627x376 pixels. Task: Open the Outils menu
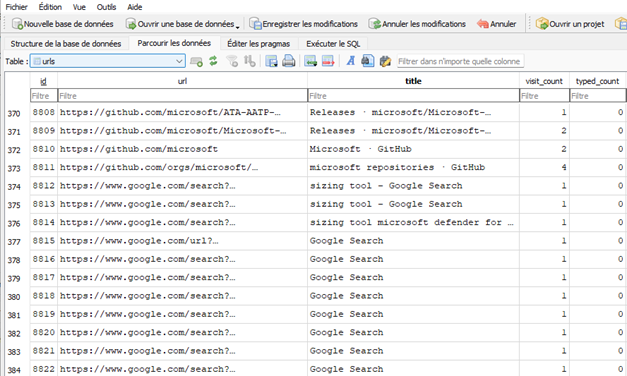click(106, 7)
